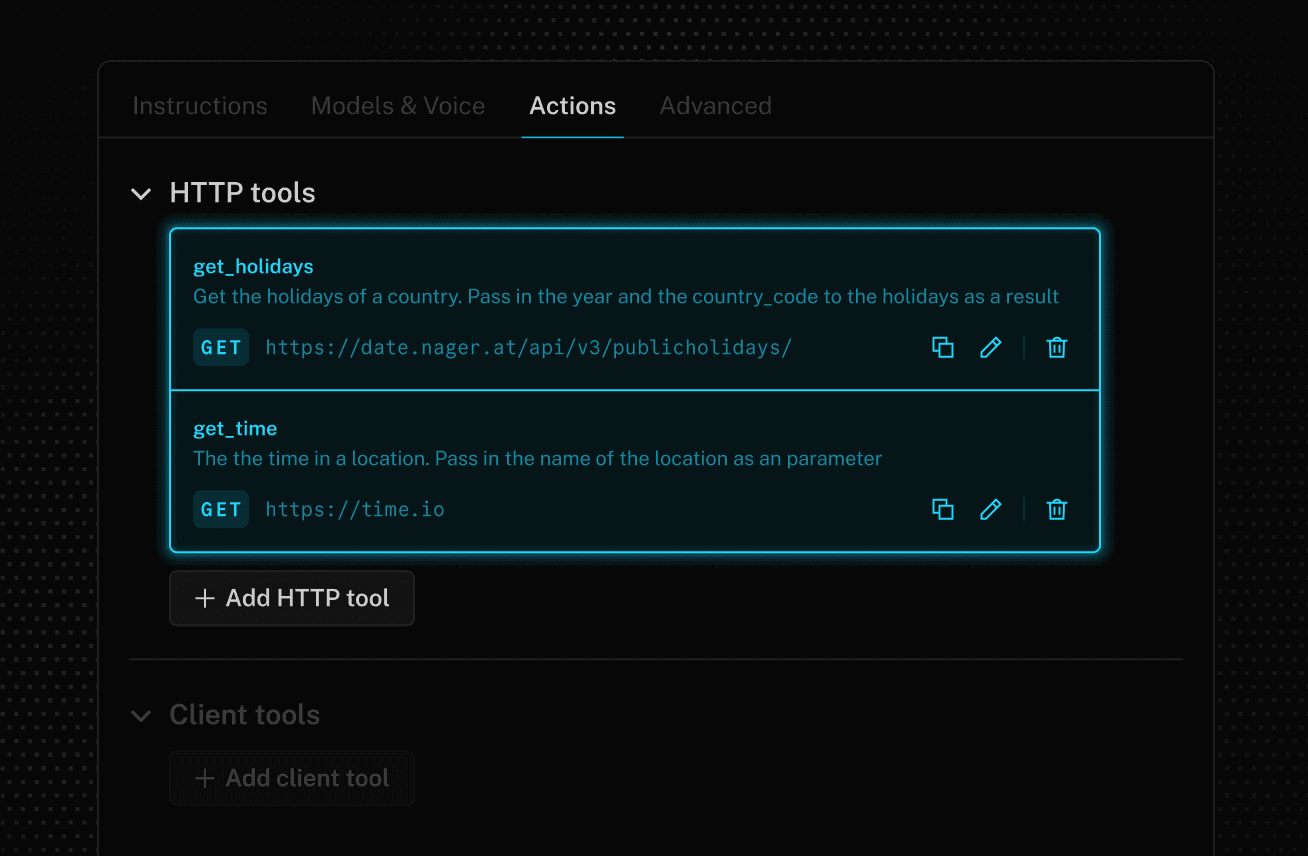Copy the get_time tool
This screenshot has width=1308, height=856.
(942, 509)
